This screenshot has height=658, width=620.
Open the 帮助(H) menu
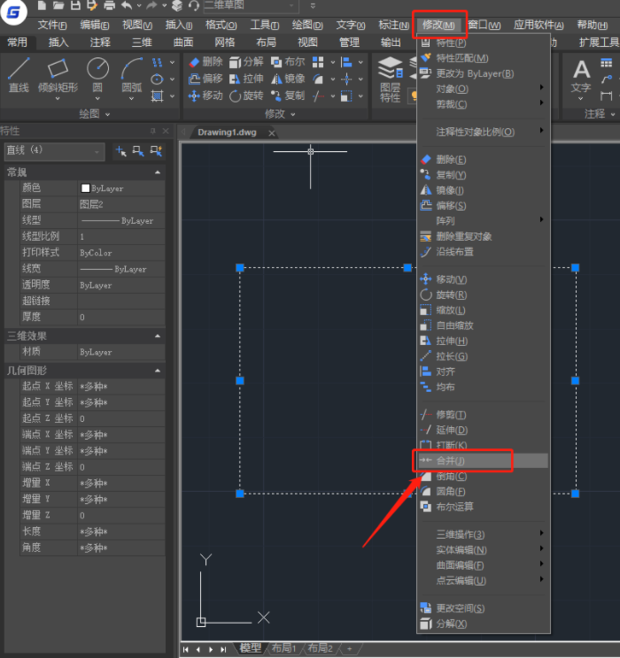point(592,25)
